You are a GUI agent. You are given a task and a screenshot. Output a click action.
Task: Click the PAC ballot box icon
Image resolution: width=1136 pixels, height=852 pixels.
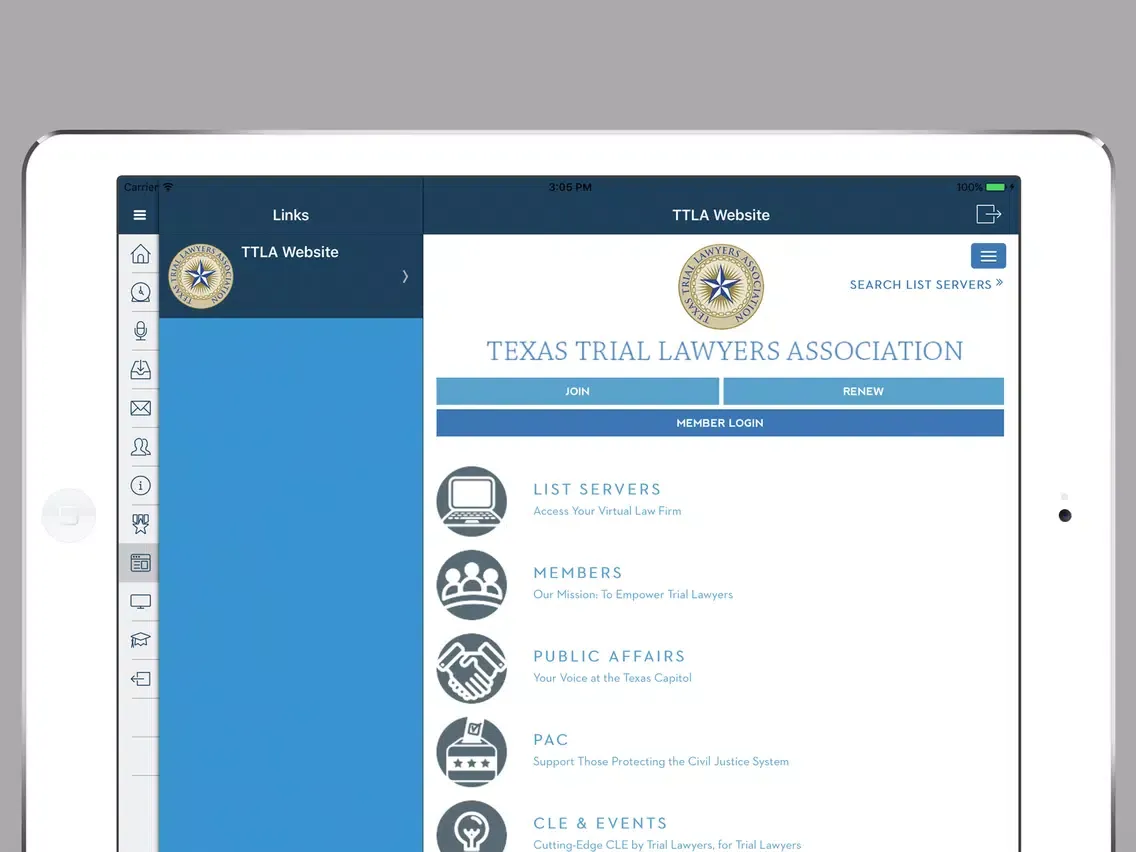[x=472, y=752]
